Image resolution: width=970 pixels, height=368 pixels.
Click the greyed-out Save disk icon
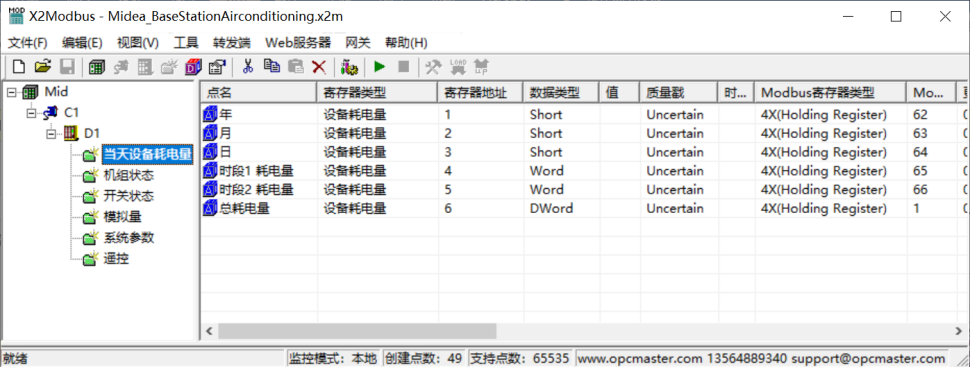[x=66, y=66]
